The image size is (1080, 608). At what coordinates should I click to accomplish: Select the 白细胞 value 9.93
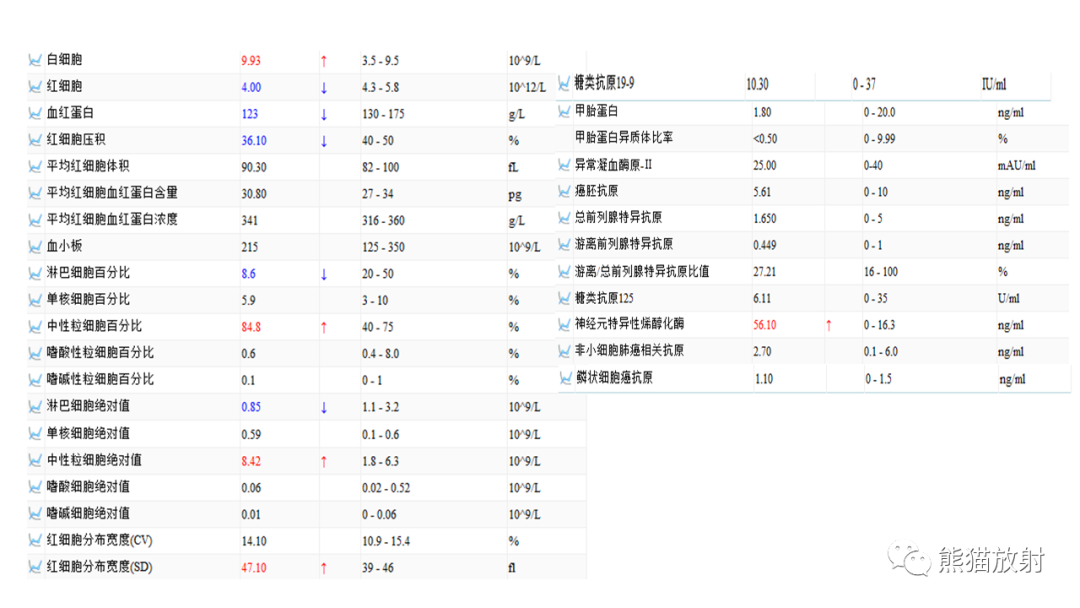pos(251,61)
